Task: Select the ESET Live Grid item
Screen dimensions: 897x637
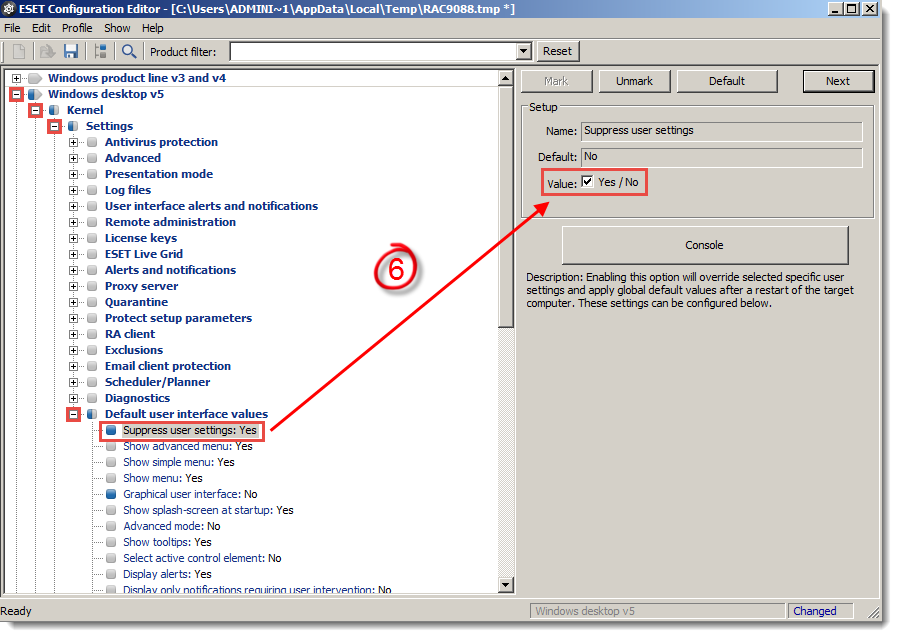Action: pyautogui.click(x=144, y=254)
